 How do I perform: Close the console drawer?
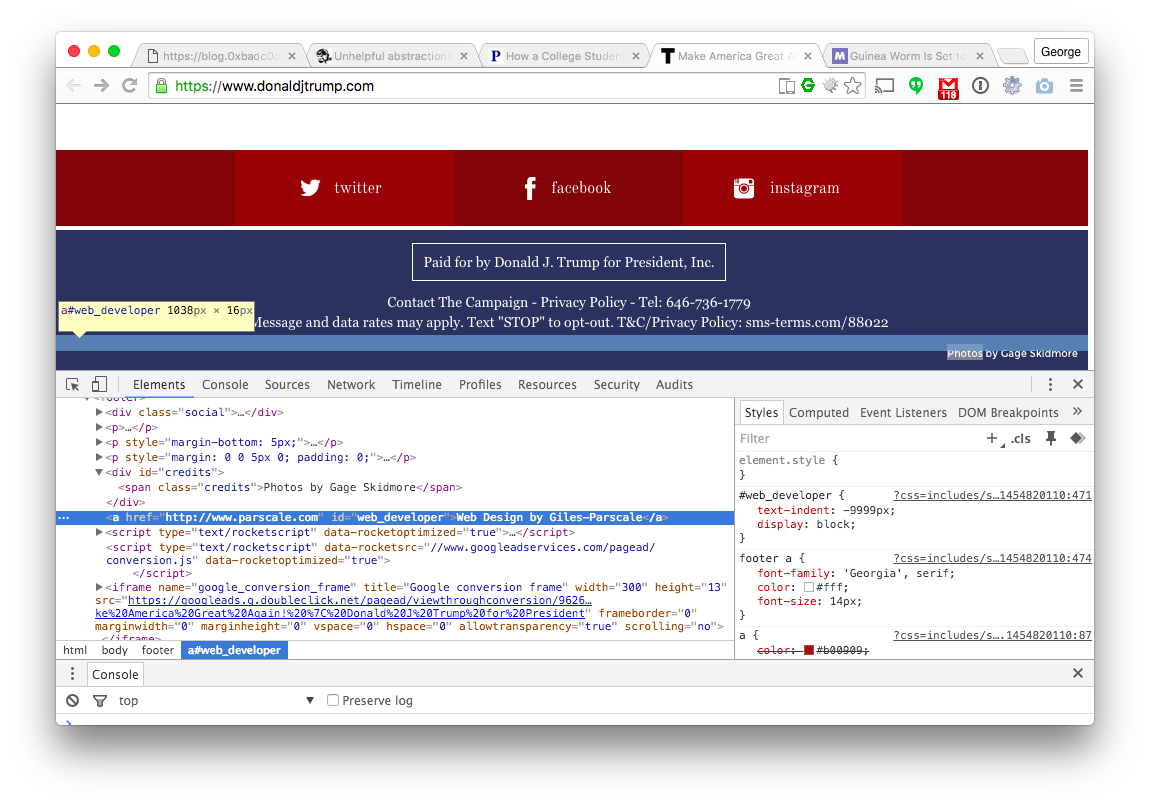(x=1077, y=673)
